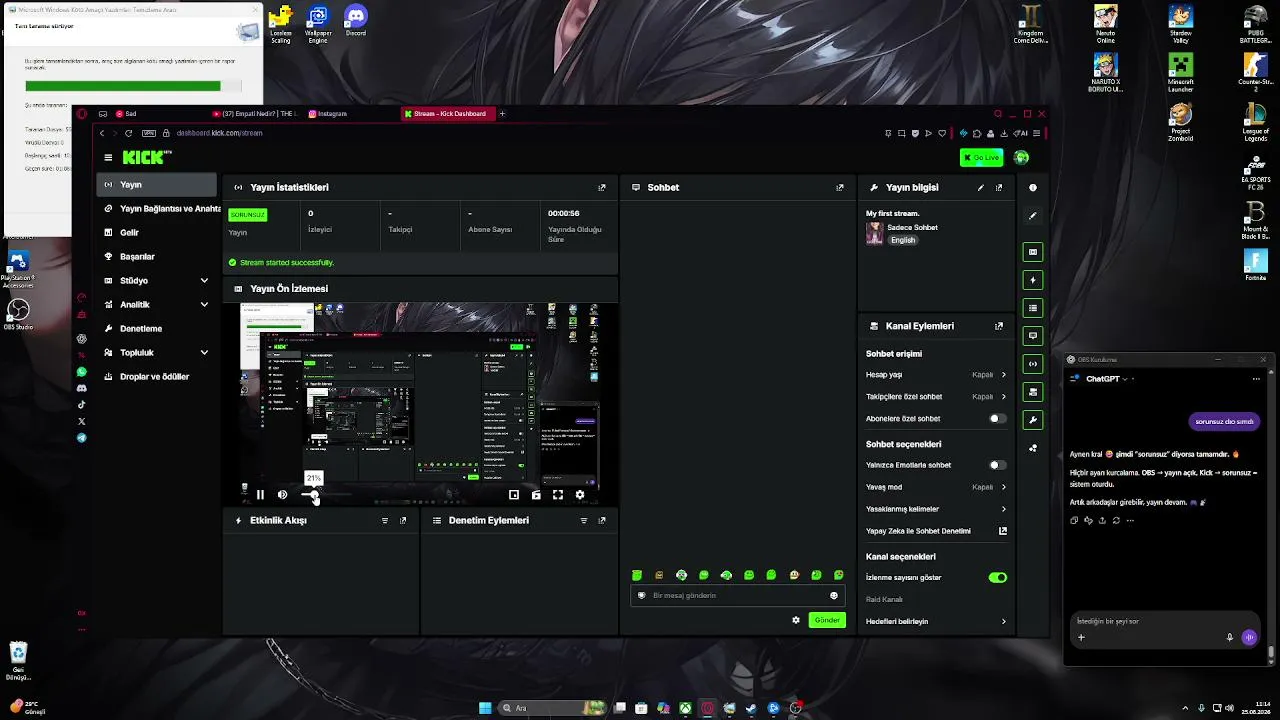
Task: Open Takipçilere özel sohbet options
Action: pos(936,397)
